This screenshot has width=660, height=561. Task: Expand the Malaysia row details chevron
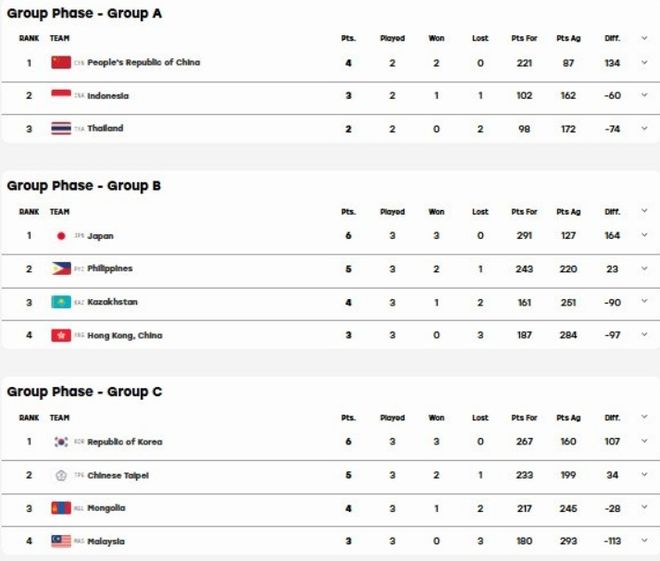coord(644,540)
